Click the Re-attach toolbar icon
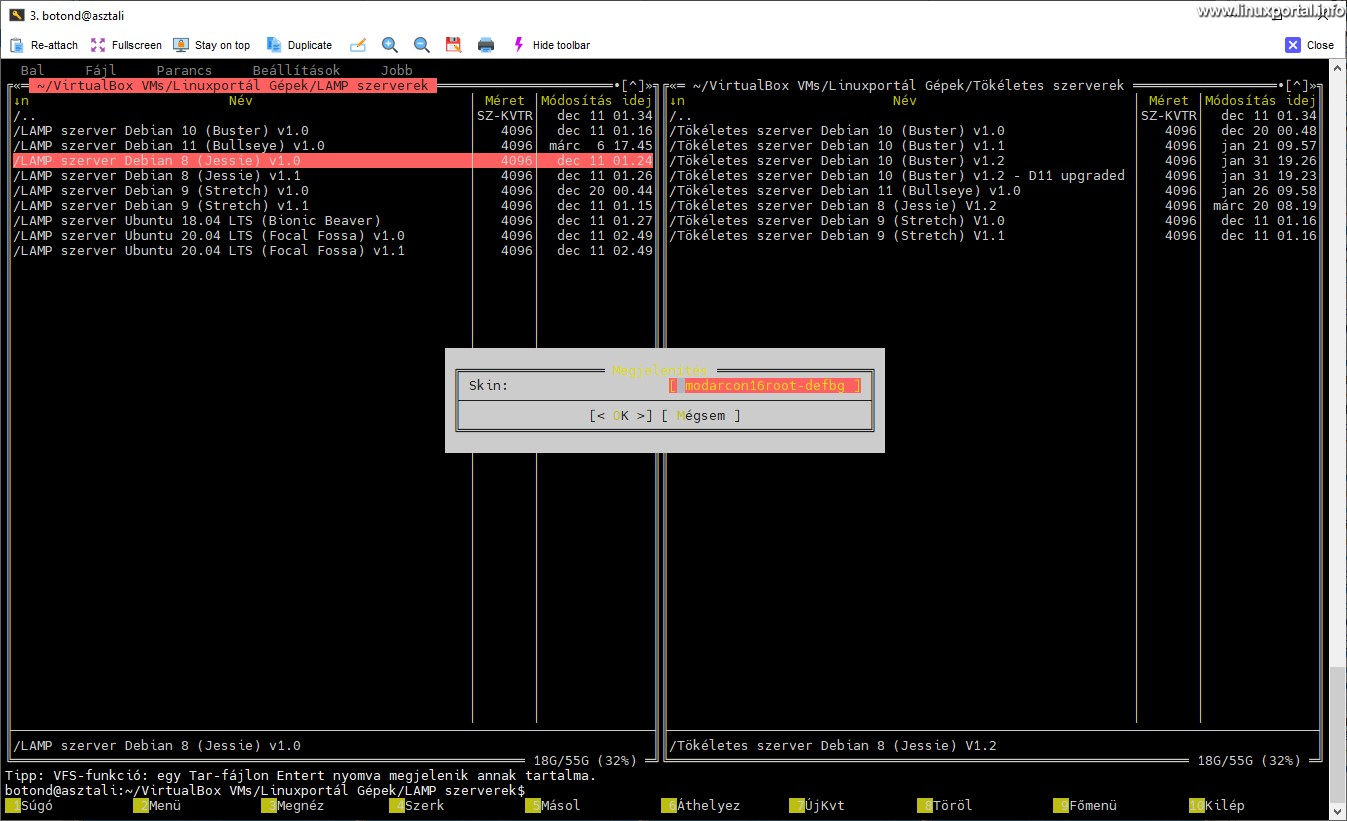This screenshot has height=821, width=1347. [x=16, y=44]
